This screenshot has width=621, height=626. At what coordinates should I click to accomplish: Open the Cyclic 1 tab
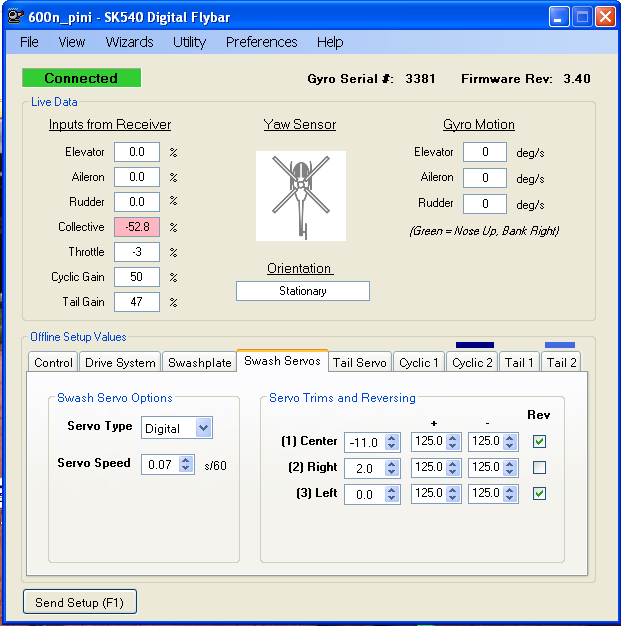(419, 363)
